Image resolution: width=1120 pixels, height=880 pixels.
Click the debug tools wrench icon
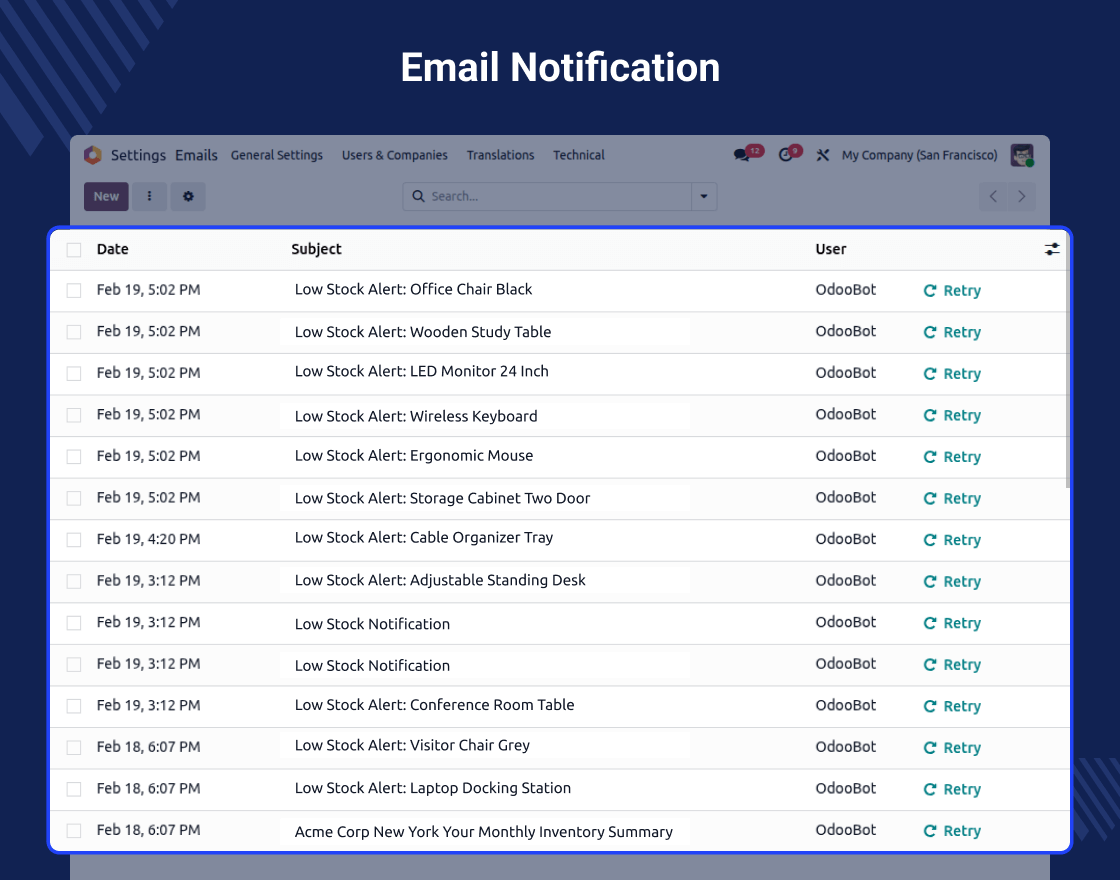[x=823, y=155]
